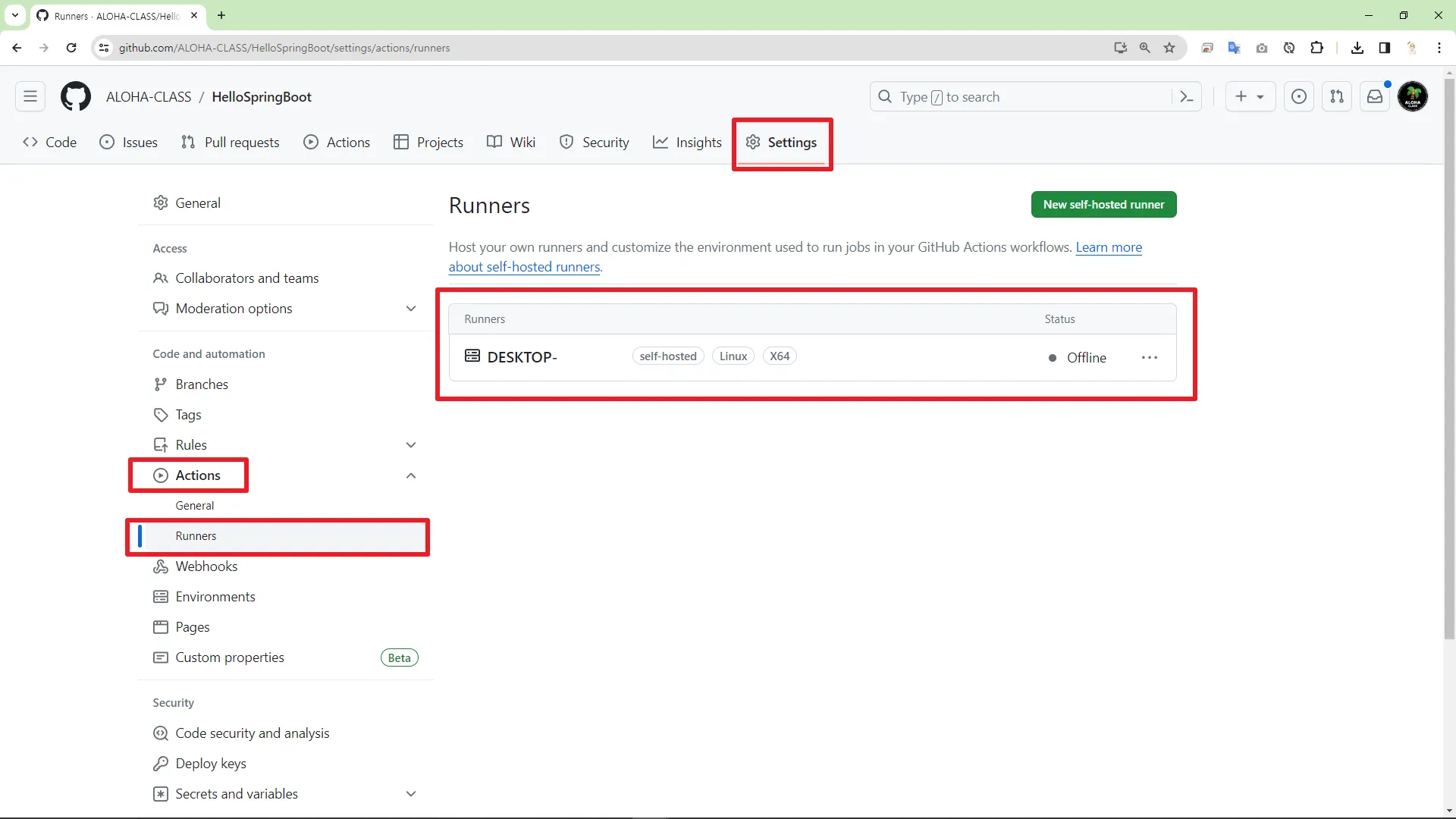The height and width of the screenshot is (819, 1456).
Task: Open Webhooks in the settings sidebar
Action: (206, 566)
